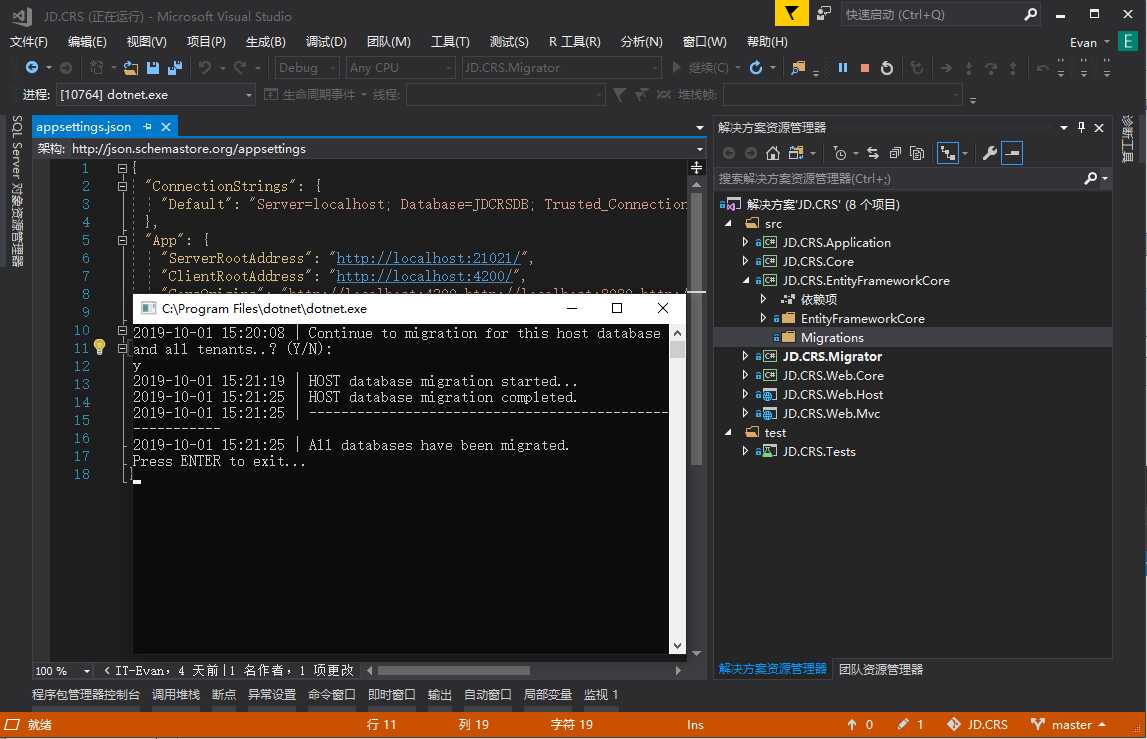This screenshot has width=1147, height=739.
Task: Click the Quick Launch search magnifier icon
Action: tap(1030, 14)
